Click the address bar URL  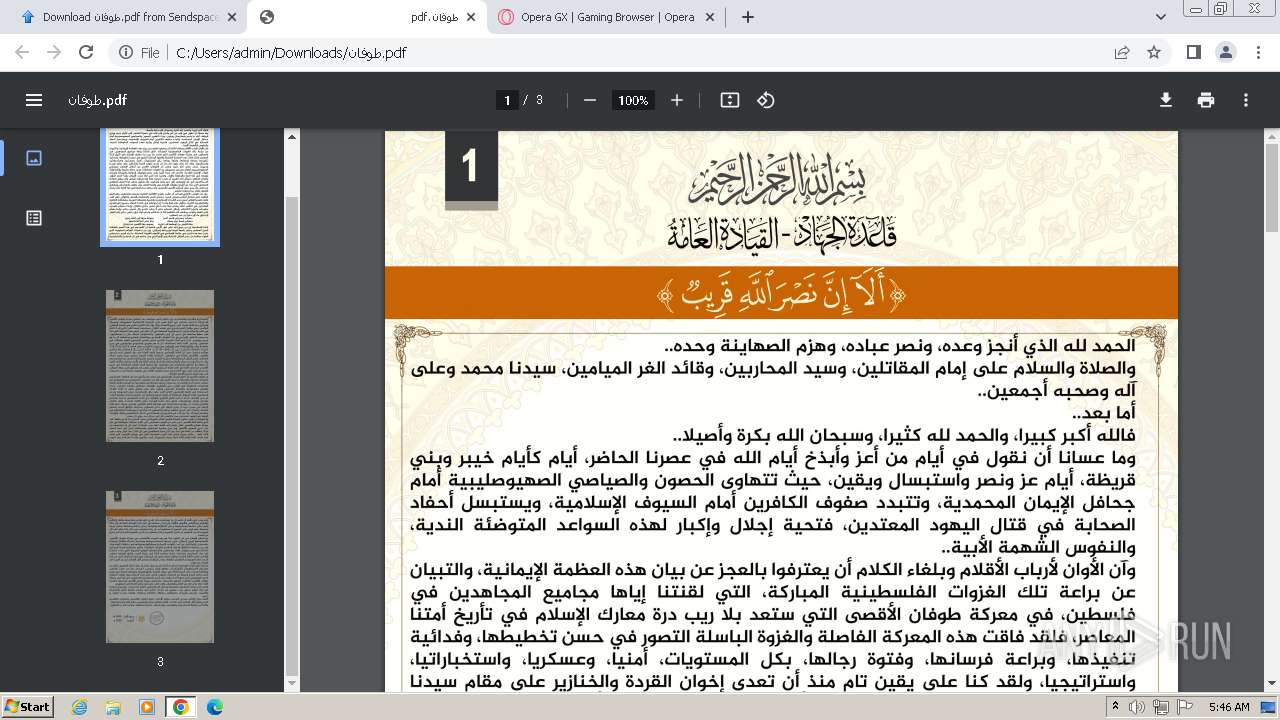(x=291, y=53)
